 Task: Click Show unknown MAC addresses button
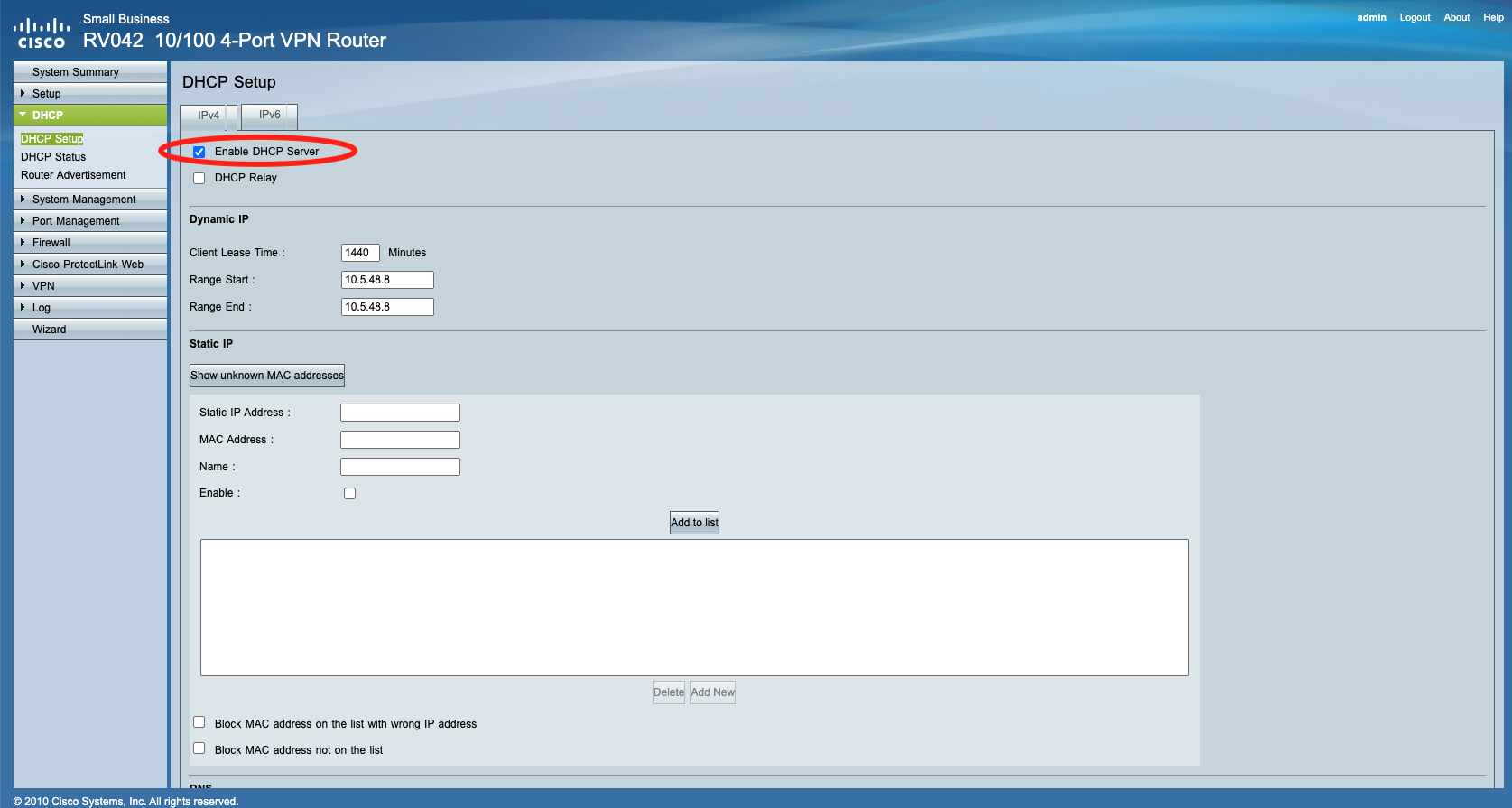tap(267, 376)
